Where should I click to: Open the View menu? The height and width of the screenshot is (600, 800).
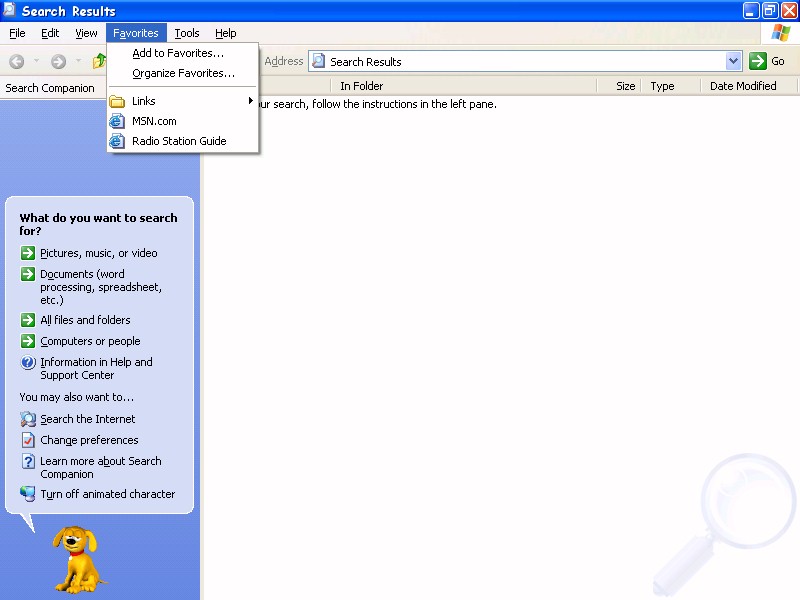pyautogui.click(x=86, y=33)
